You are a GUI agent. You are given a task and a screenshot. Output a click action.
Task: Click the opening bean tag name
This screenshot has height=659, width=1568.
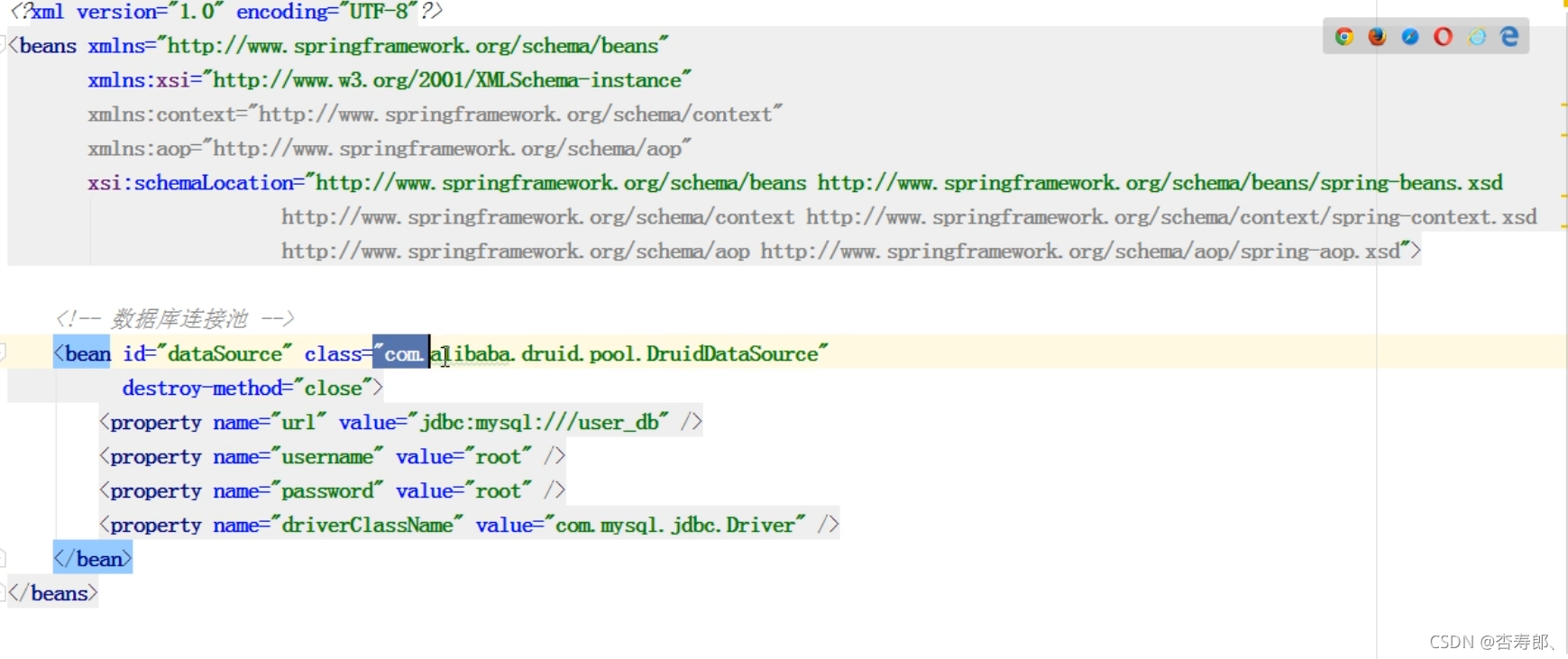tap(88, 353)
